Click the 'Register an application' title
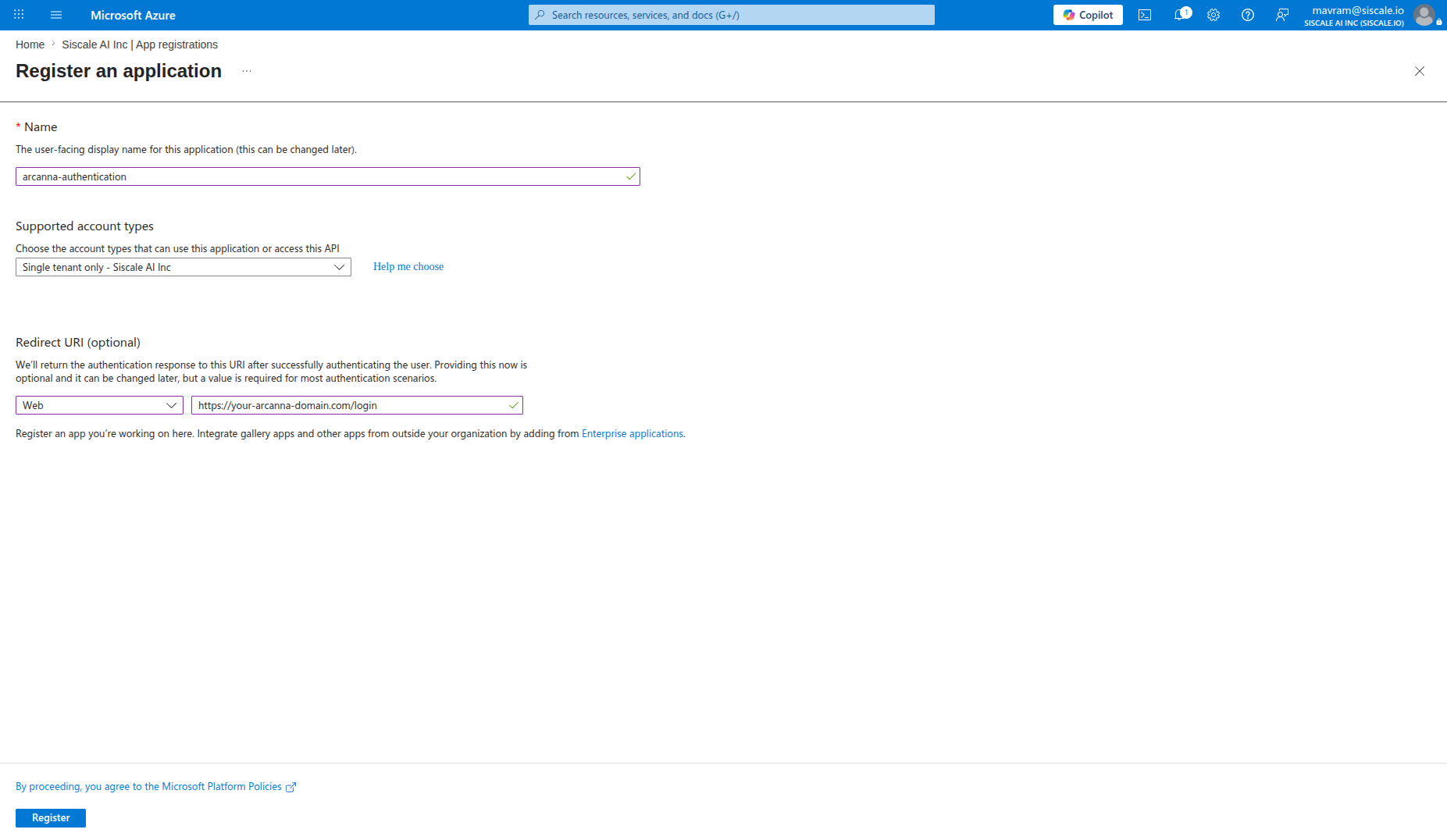The height and width of the screenshot is (840, 1447). (119, 71)
